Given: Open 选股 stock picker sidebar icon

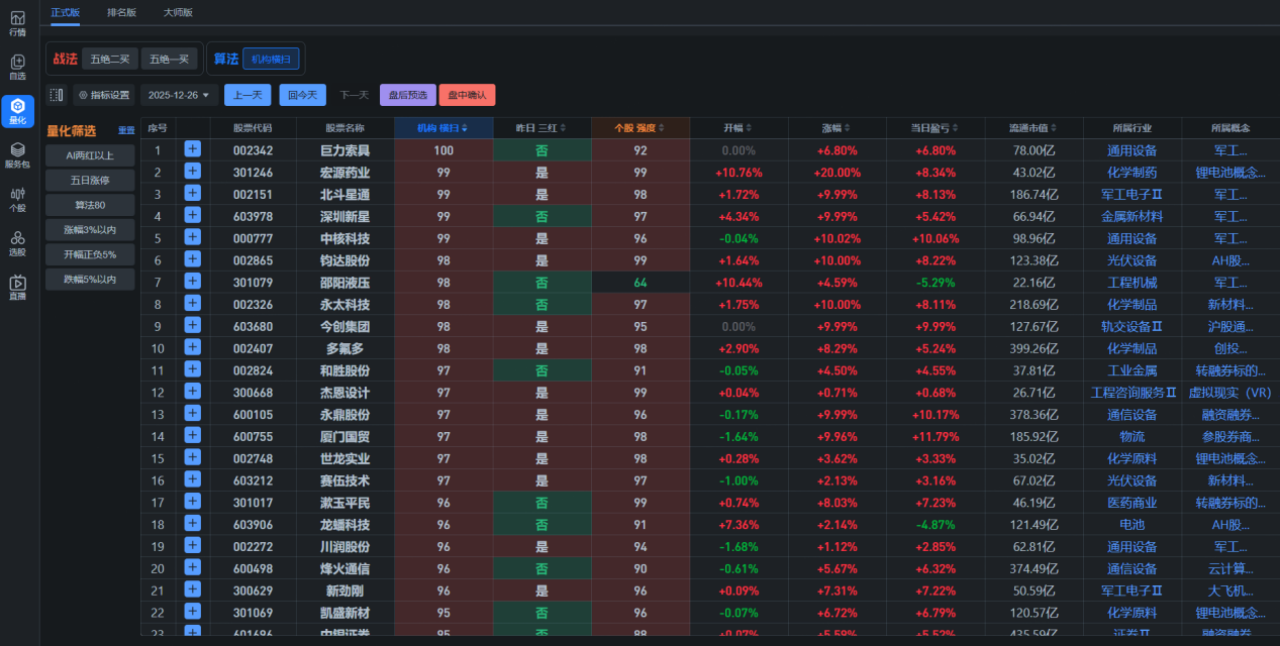Looking at the screenshot, I should click(x=18, y=243).
